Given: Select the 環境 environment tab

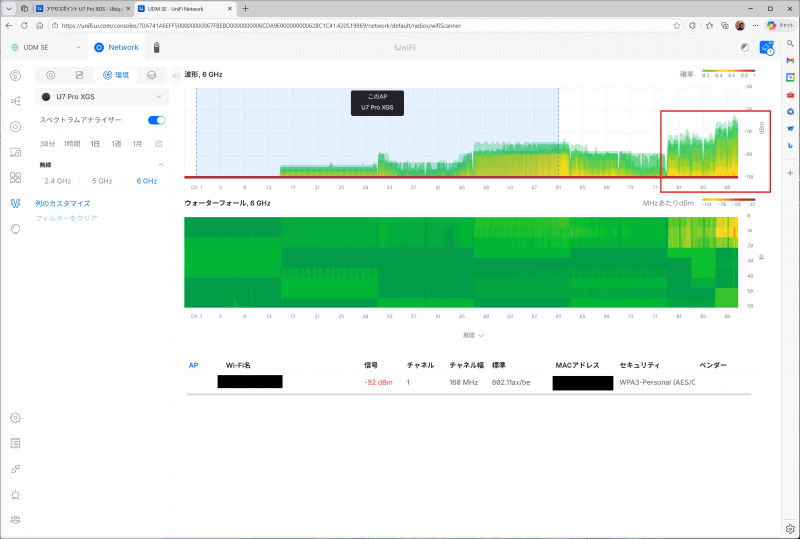Looking at the screenshot, I should (x=116, y=75).
